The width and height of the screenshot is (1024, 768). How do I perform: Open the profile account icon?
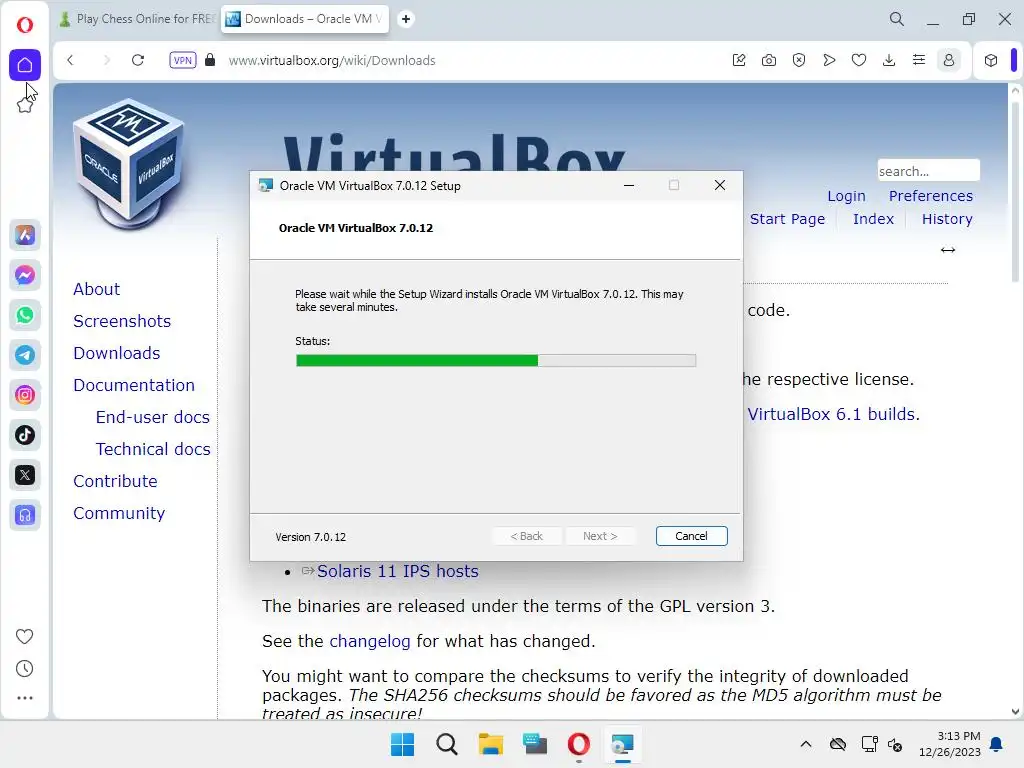(949, 60)
